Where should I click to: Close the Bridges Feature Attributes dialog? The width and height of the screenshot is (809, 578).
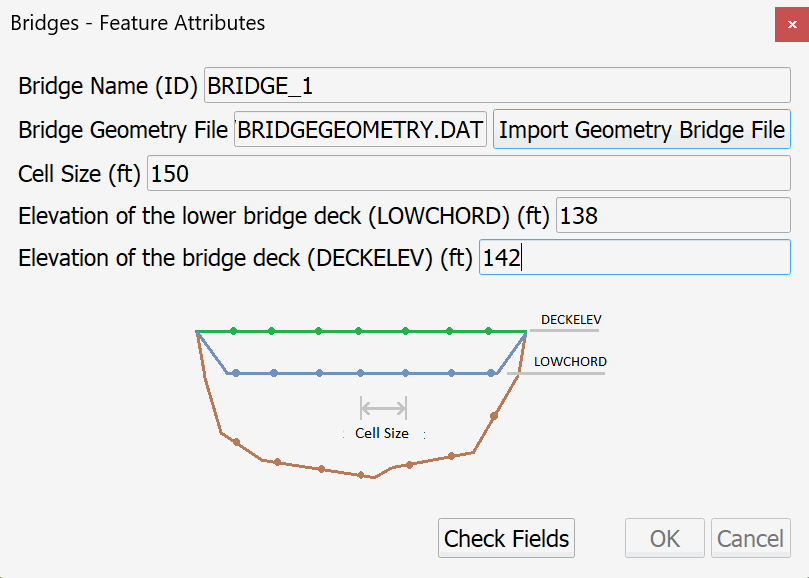tap(791, 23)
